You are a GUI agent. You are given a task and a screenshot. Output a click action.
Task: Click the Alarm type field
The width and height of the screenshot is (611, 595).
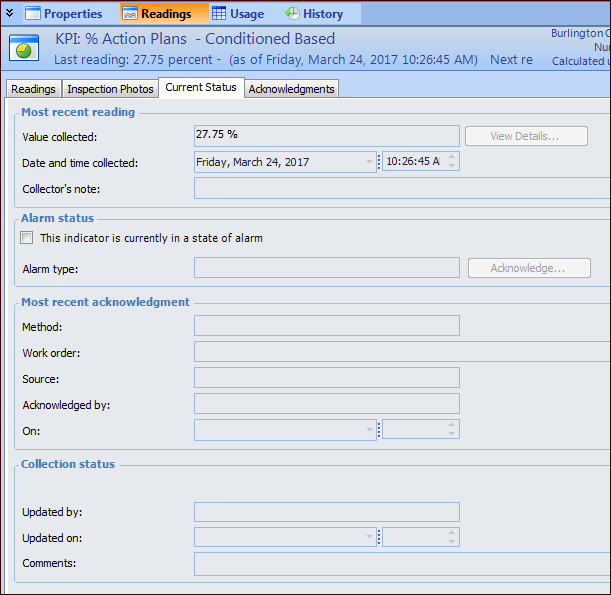[327, 267]
